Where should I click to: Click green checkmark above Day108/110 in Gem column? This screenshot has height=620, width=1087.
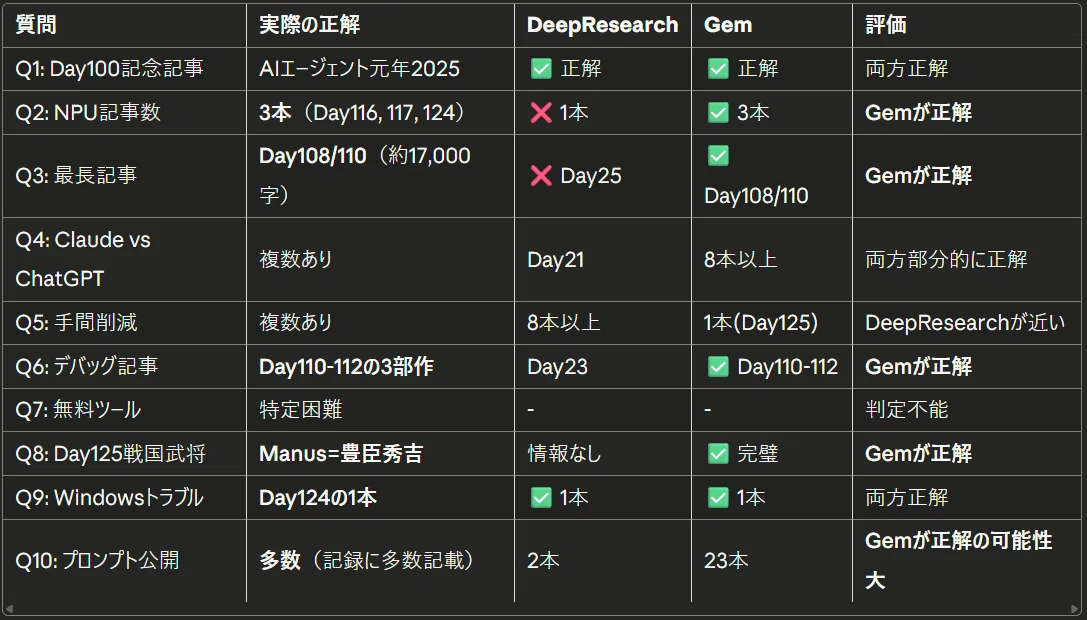tap(718, 155)
